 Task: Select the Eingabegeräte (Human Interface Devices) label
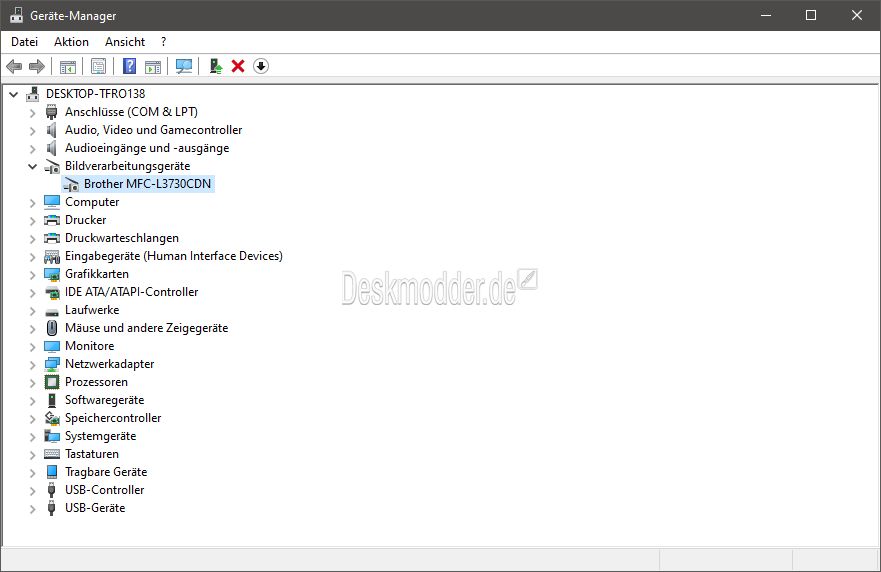point(174,256)
